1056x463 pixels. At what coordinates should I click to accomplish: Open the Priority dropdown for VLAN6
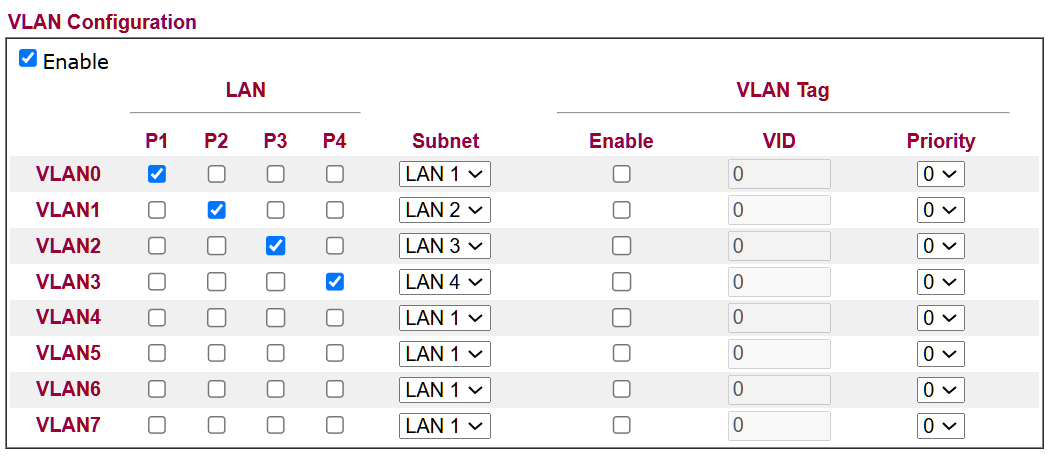coord(940,390)
